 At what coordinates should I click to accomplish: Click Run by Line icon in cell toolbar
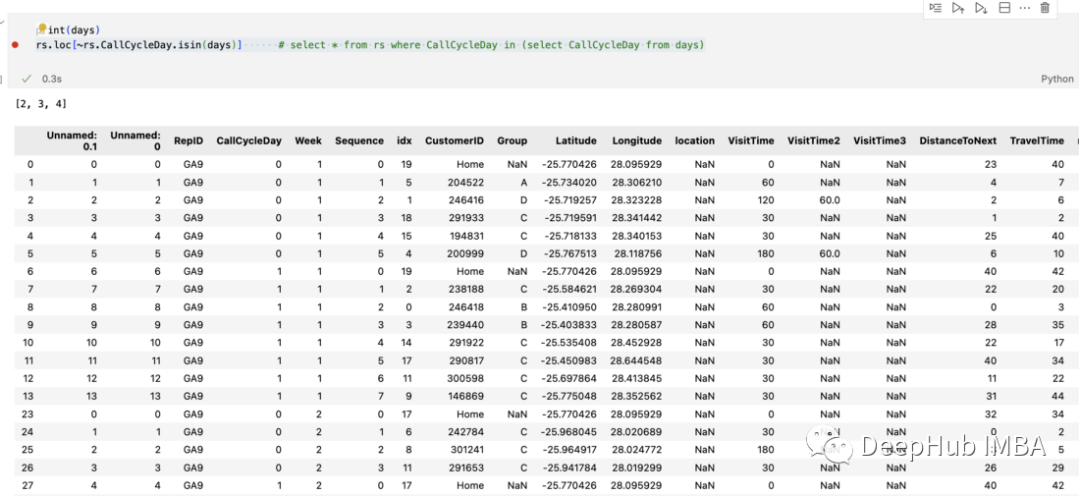point(935,8)
